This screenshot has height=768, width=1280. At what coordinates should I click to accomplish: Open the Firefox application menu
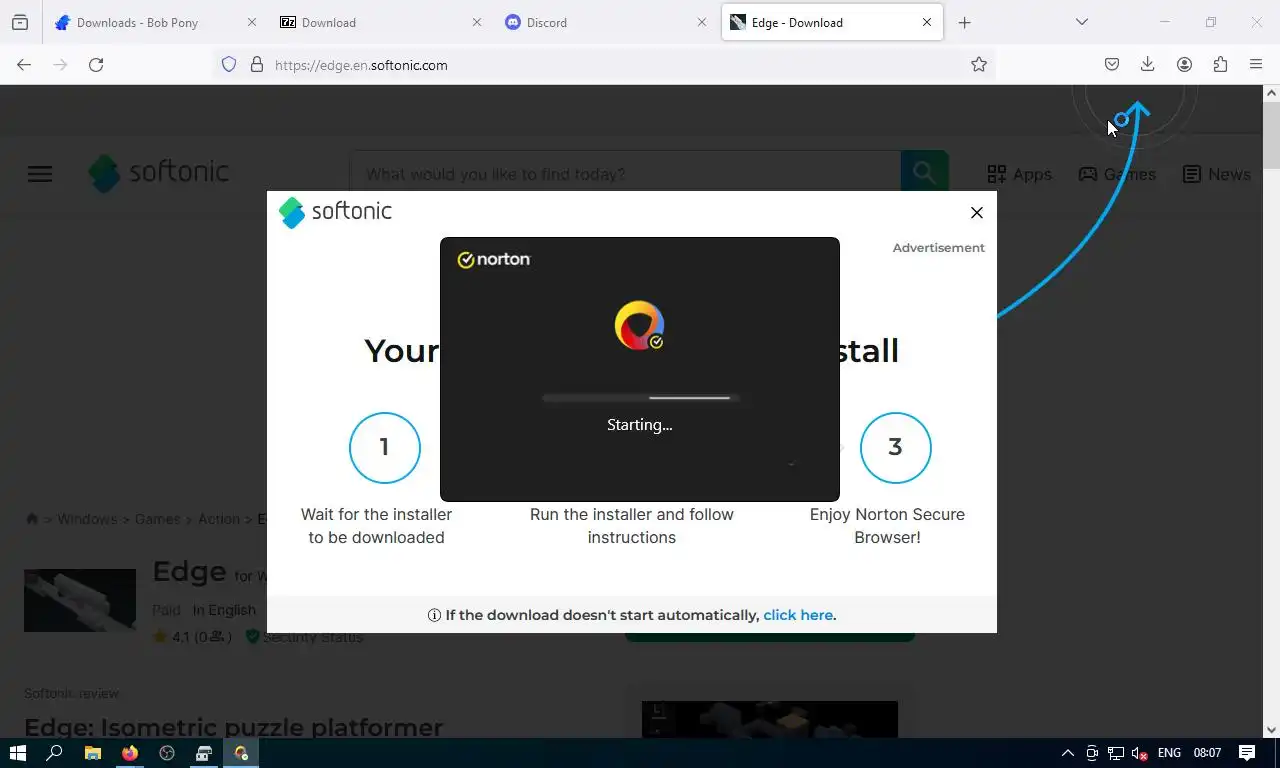click(1256, 64)
